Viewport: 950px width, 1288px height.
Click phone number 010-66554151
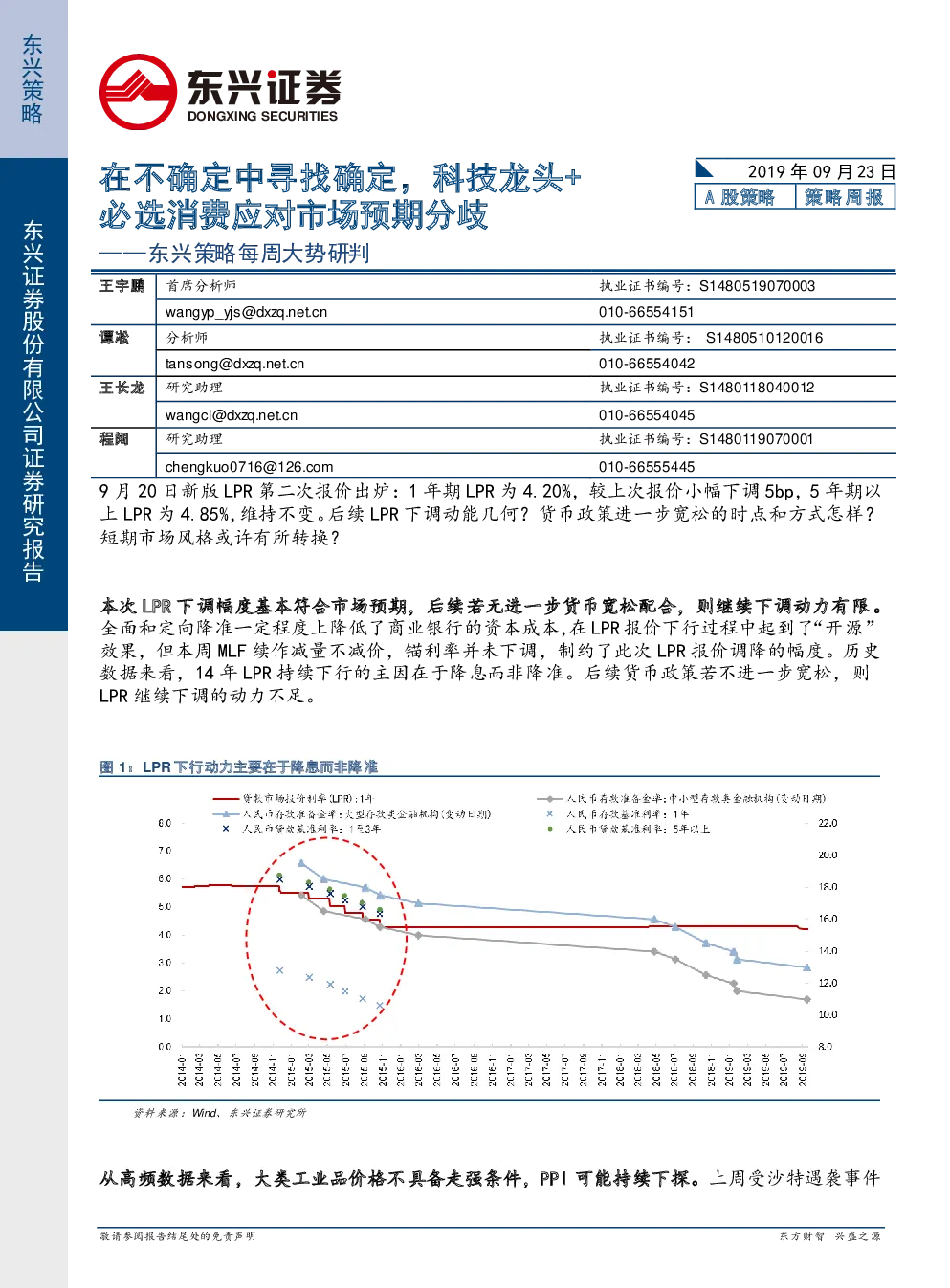click(x=647, y=312)
